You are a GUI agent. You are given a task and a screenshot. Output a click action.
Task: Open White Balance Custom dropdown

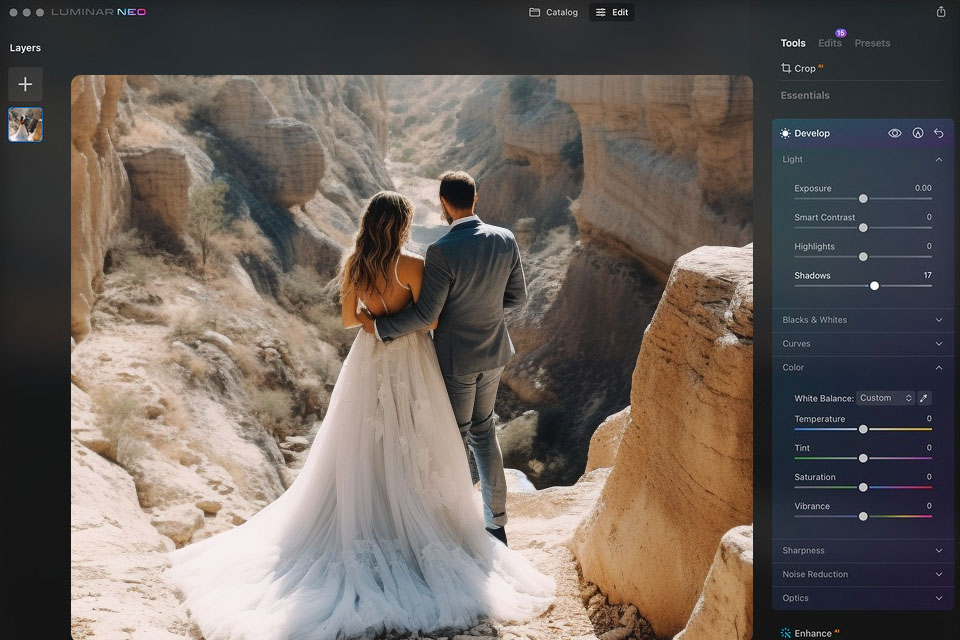(885, 398)
